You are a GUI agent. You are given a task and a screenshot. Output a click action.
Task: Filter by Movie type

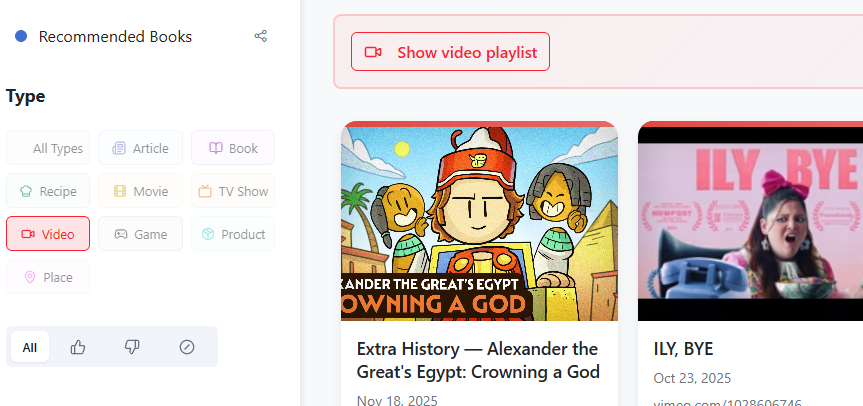tap(140, 191)
